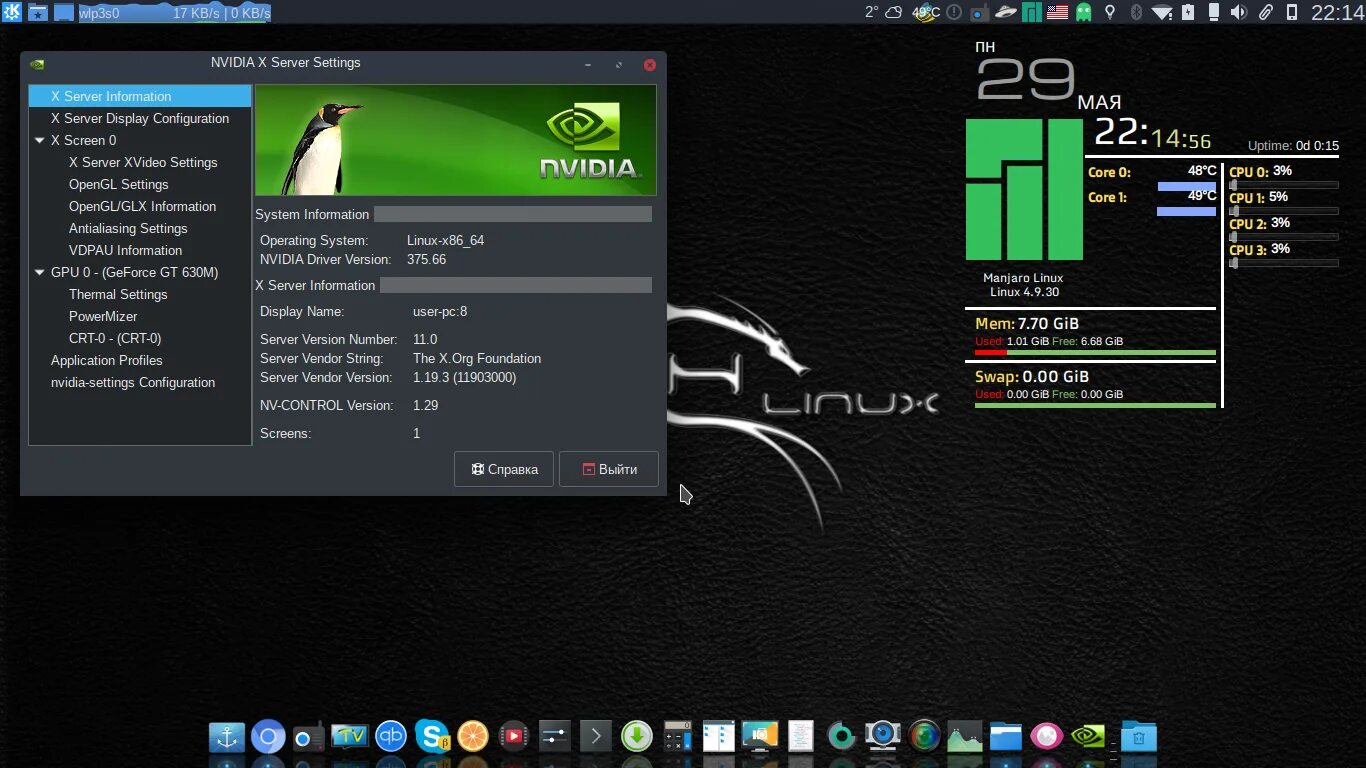Open qBittorrent from the dock
1366x768 pixels.
click(391, 738)
